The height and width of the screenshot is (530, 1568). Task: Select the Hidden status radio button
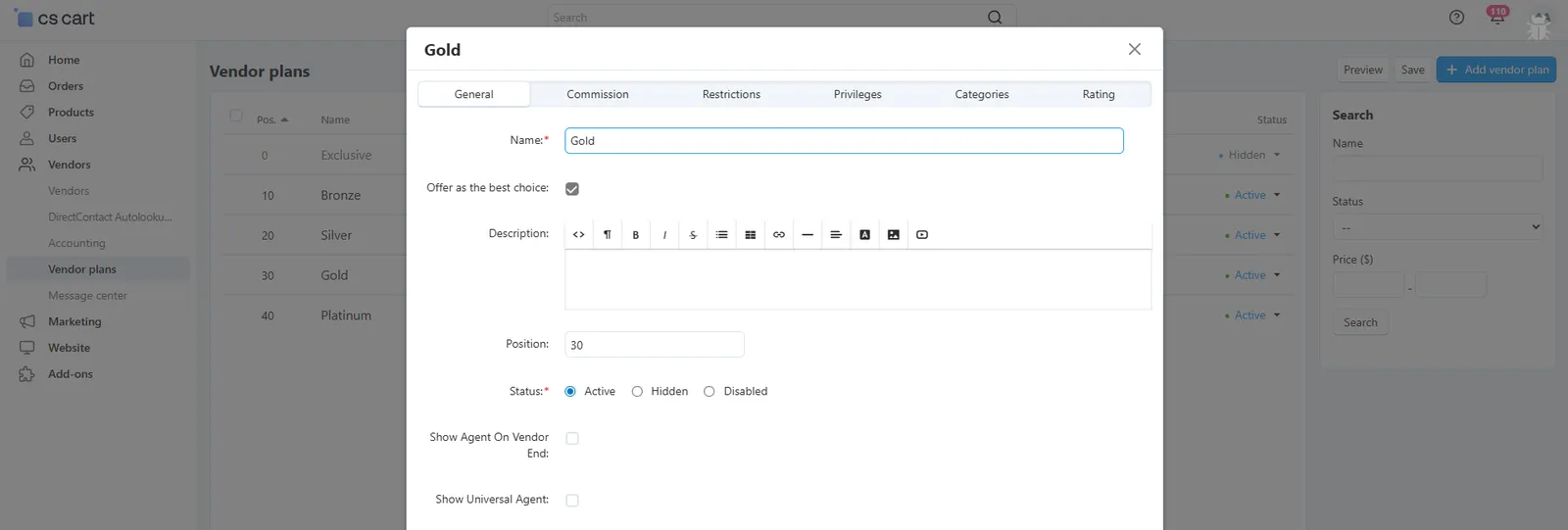point(637,392)
